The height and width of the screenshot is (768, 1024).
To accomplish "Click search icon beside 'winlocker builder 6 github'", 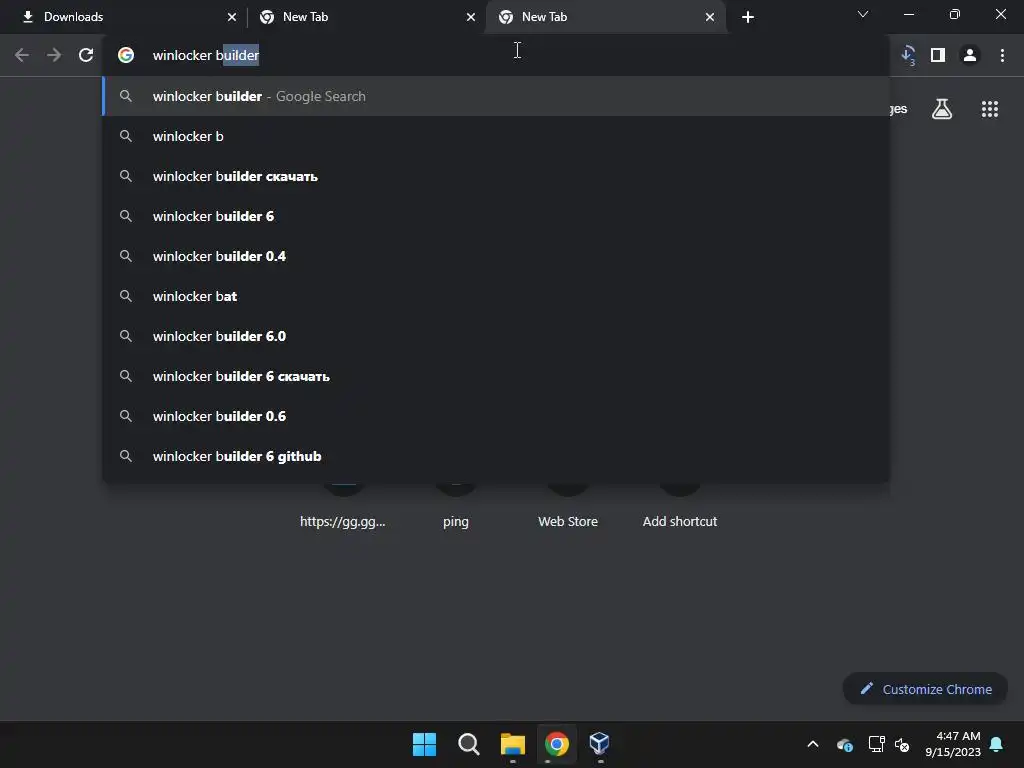I will [126, 456].
